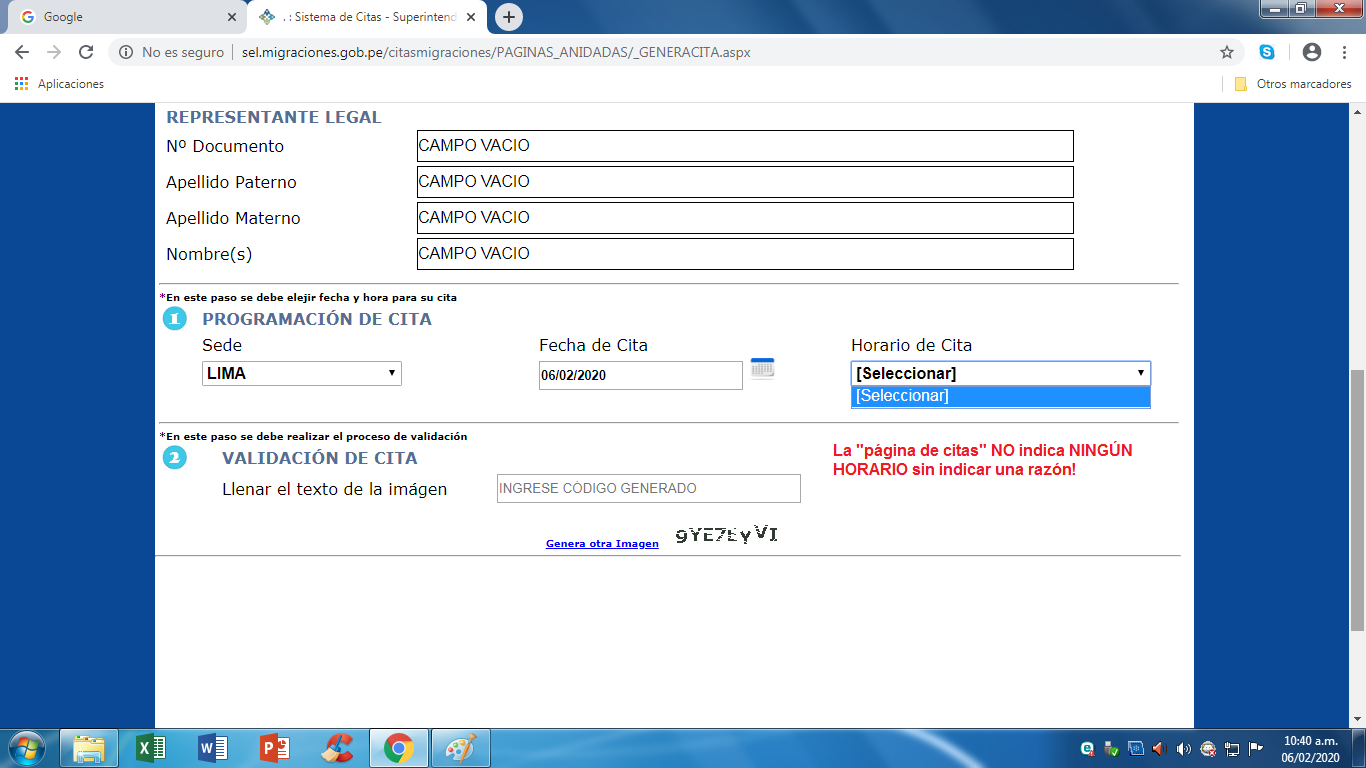Click the site info 'No es seguro' icon
Screen dimensions: 1366x768
[x=126, y=52]
